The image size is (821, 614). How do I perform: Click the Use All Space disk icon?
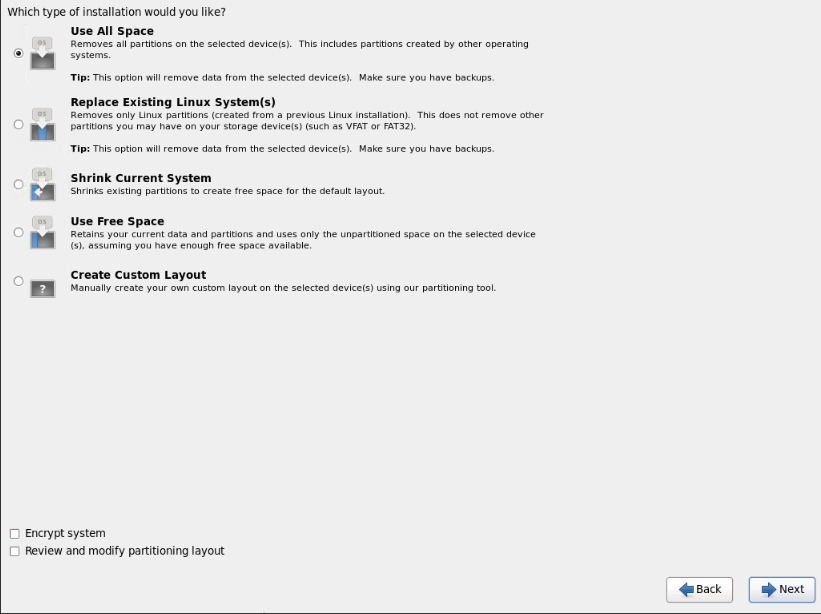pos(42,53)
